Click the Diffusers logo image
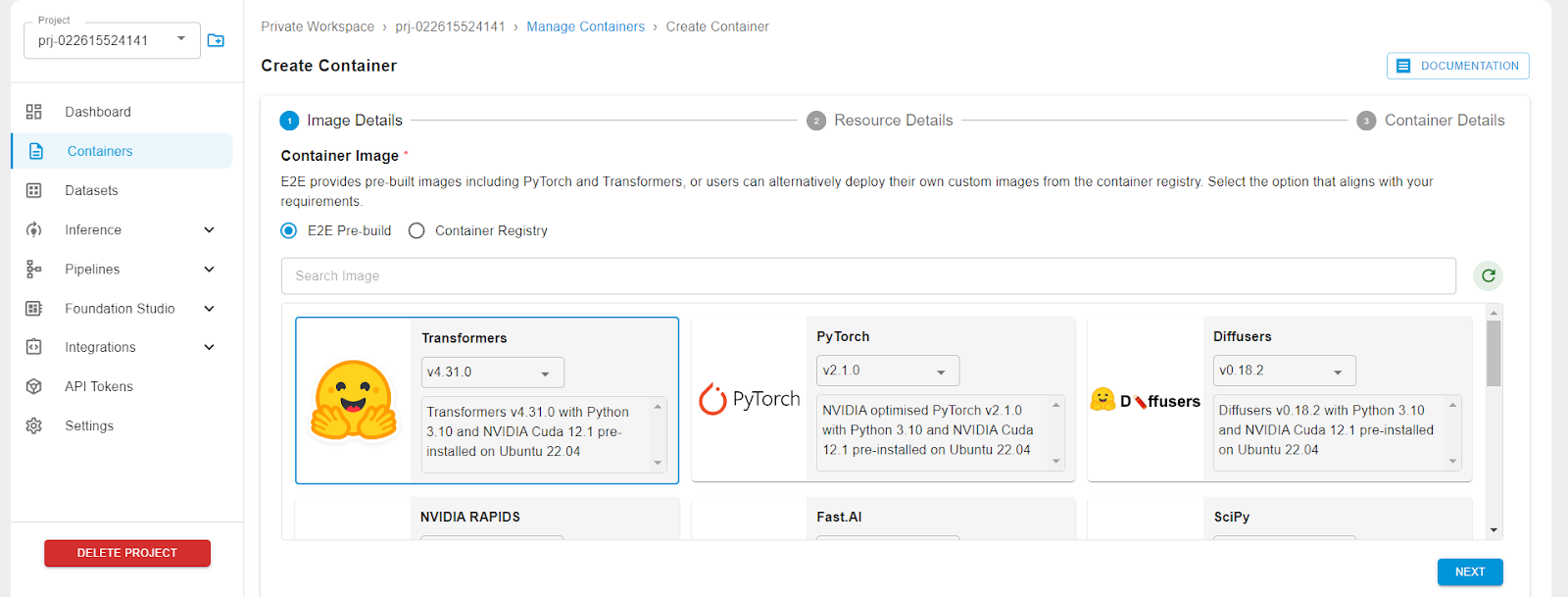Screen dimensions: 1568x597 click(1146, 400)
